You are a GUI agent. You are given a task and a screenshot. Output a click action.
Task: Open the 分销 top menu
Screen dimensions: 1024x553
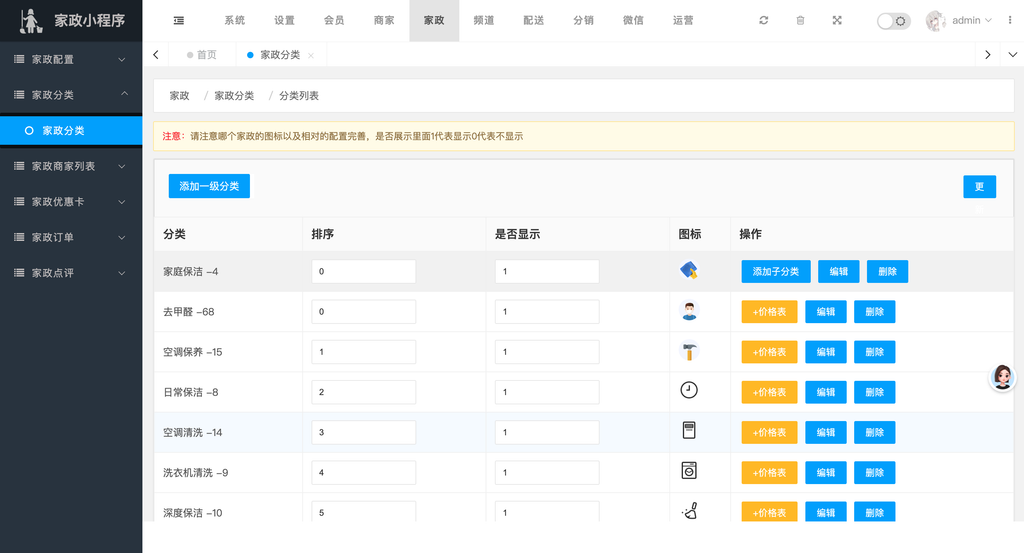(x=583, y=20)
